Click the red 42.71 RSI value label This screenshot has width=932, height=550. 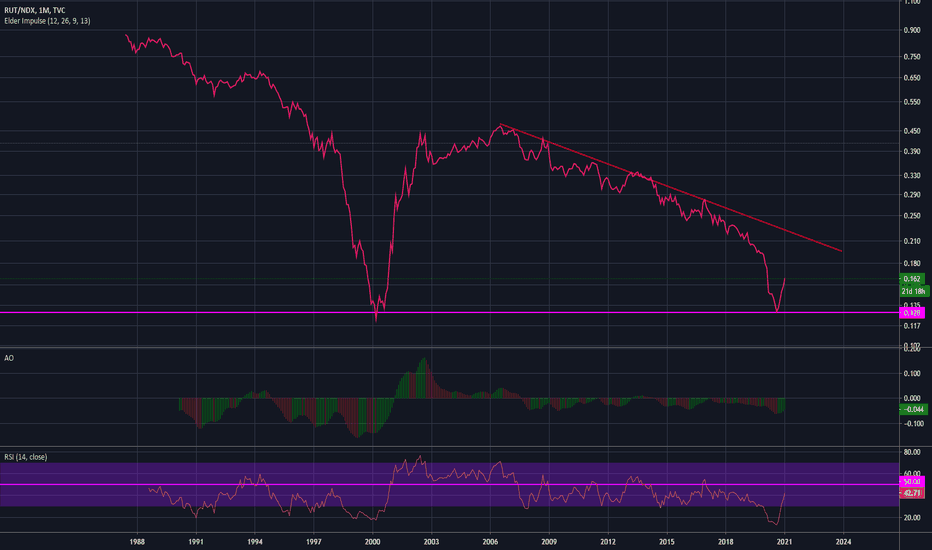coord(912,493)
